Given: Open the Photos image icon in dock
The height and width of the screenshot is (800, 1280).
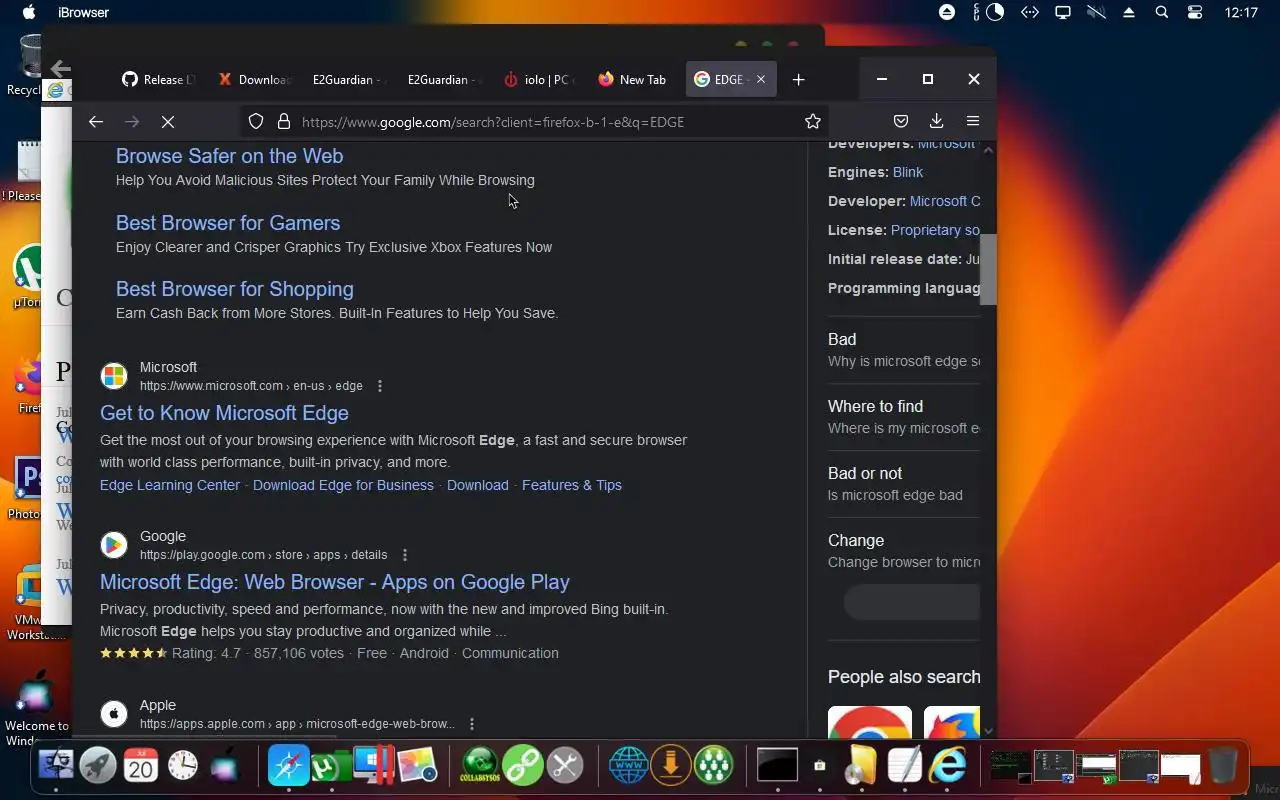Looking at the screenshot, I should pyautogui.click(x=418, y=766).
